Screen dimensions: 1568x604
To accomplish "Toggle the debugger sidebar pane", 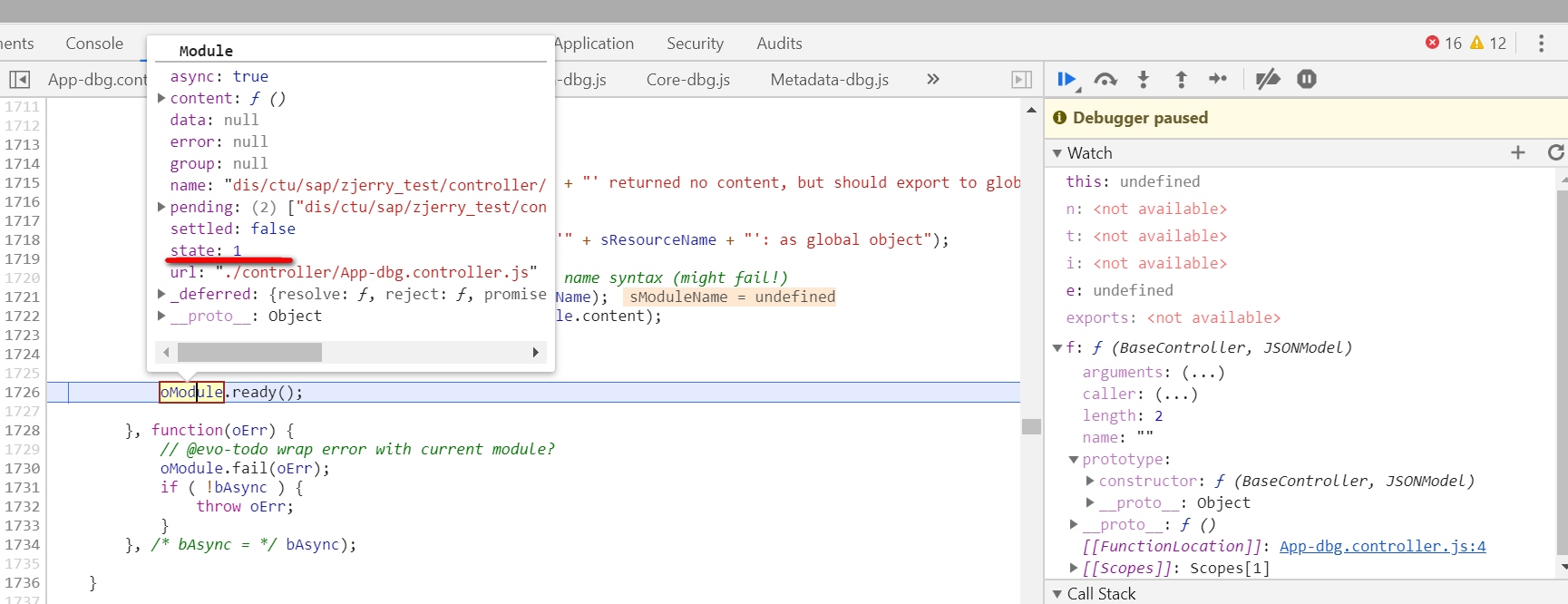I will coord(1022,80).
